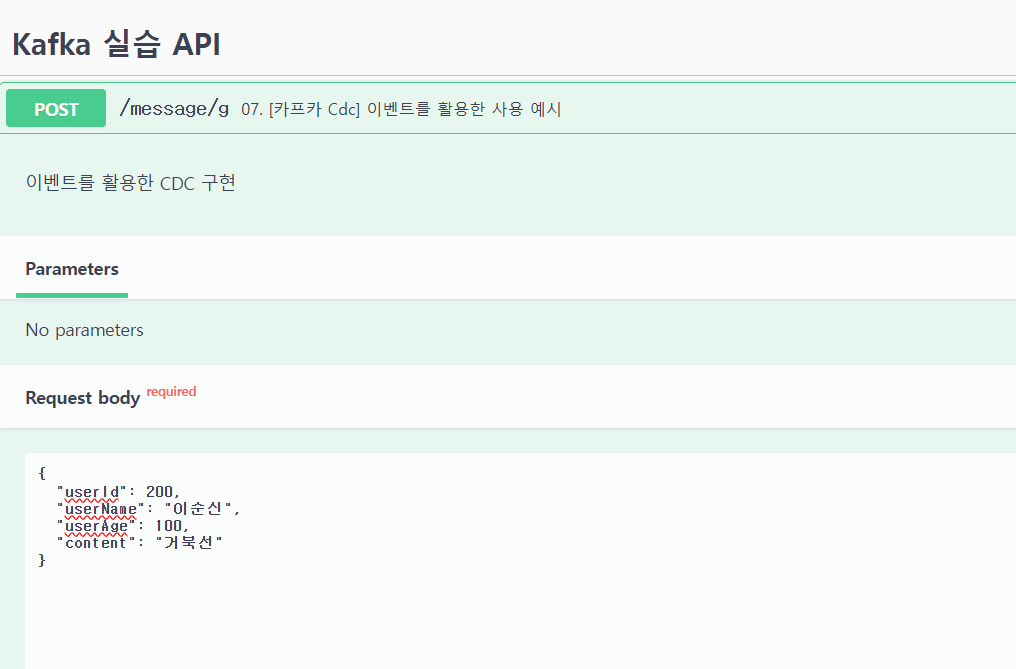Click the 'No parameters' text
The image size is (1016, 669).
pyautogui.click(x=84, y=330)
